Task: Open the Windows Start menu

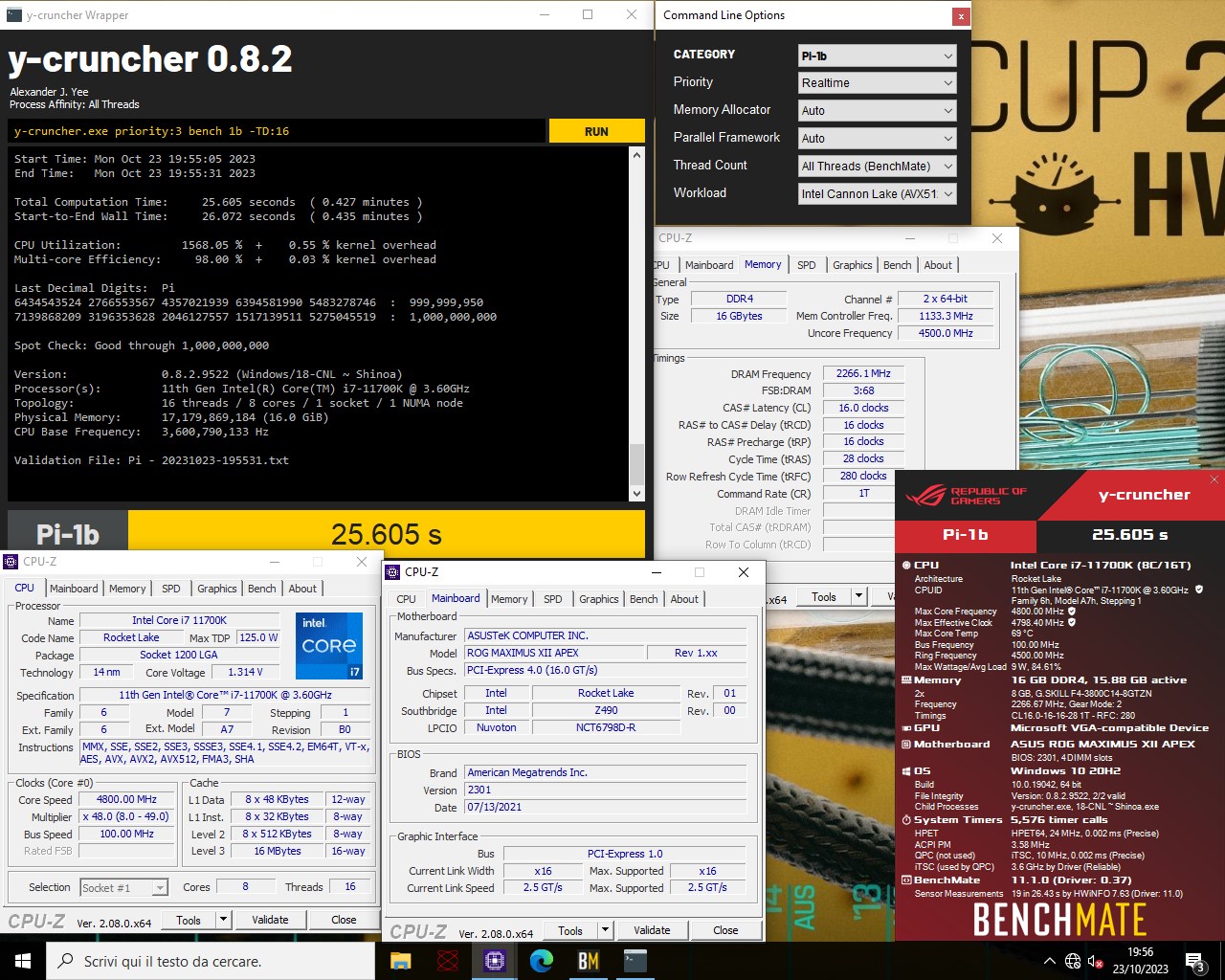Action: click(x=23, y=961)
